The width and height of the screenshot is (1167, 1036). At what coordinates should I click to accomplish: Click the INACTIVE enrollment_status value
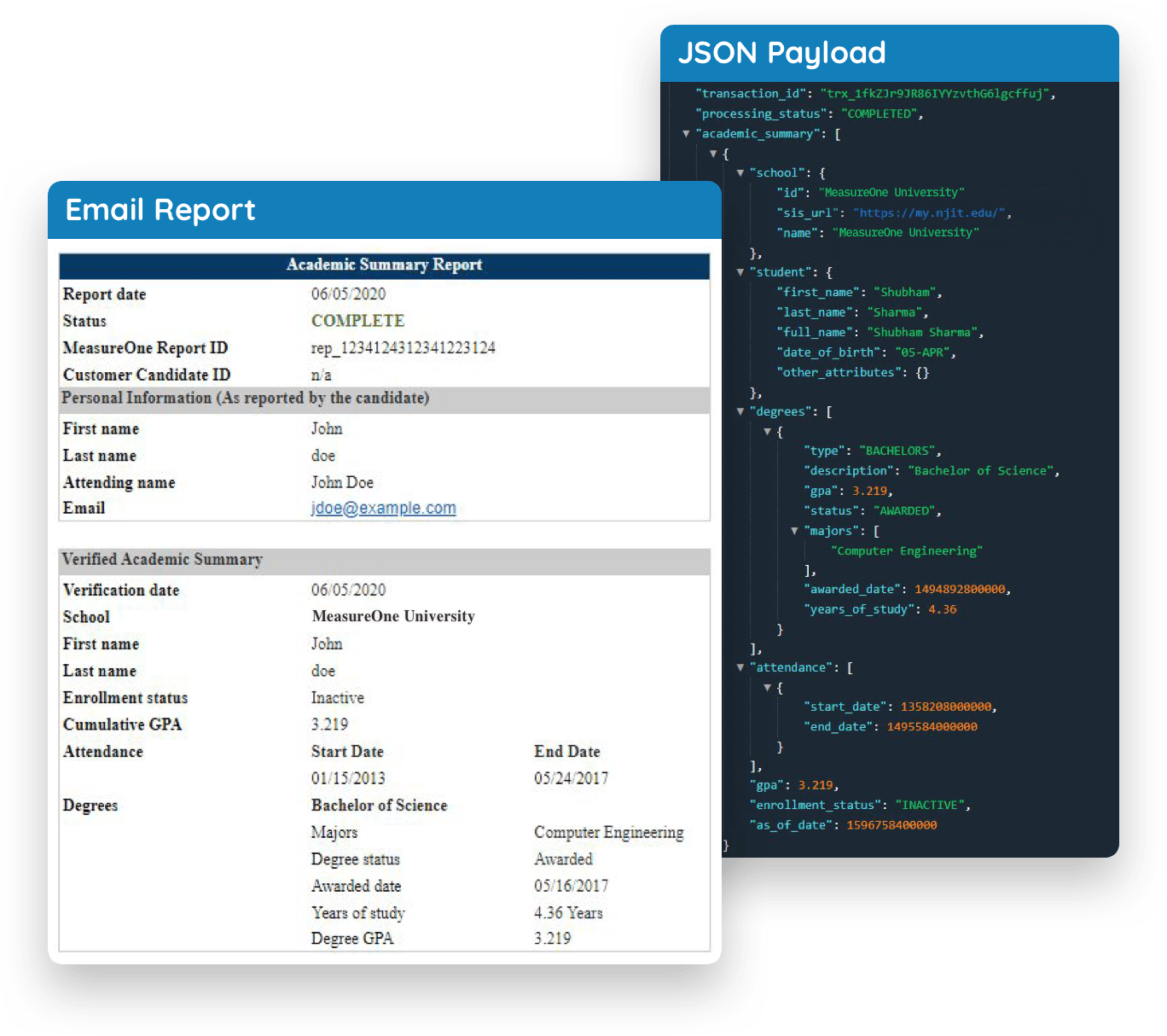coord(932,804)
